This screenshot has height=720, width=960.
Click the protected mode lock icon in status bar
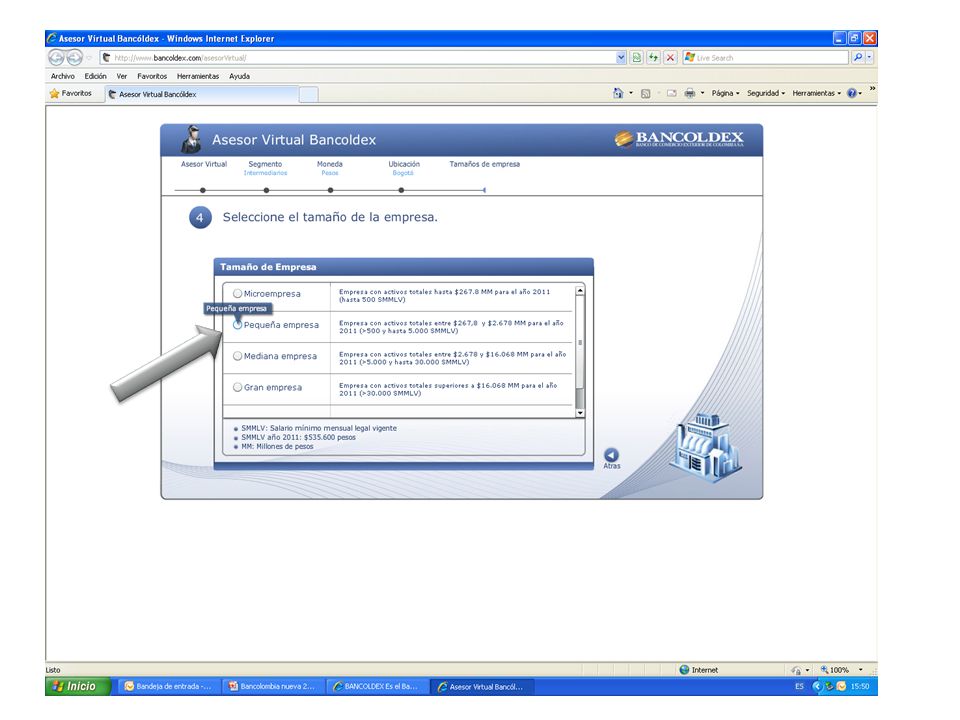[x=796, y=670]
